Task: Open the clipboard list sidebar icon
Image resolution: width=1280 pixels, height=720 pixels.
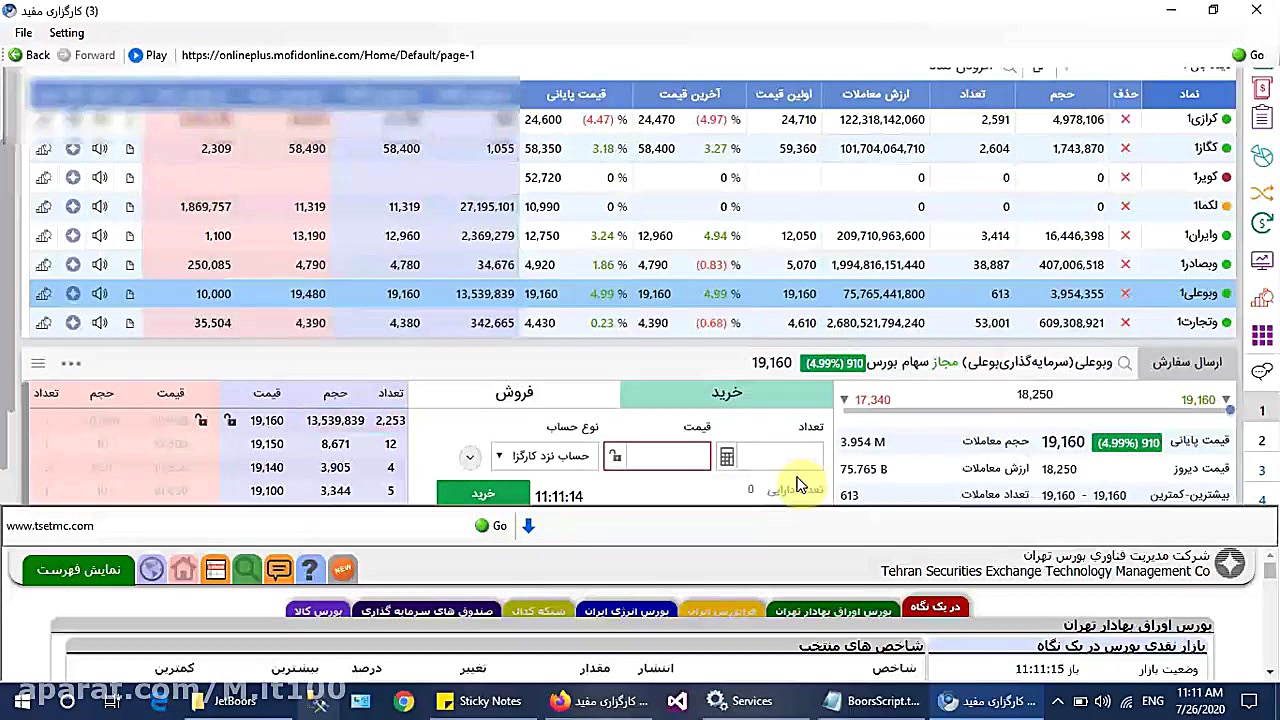Action: (1262, 118)
